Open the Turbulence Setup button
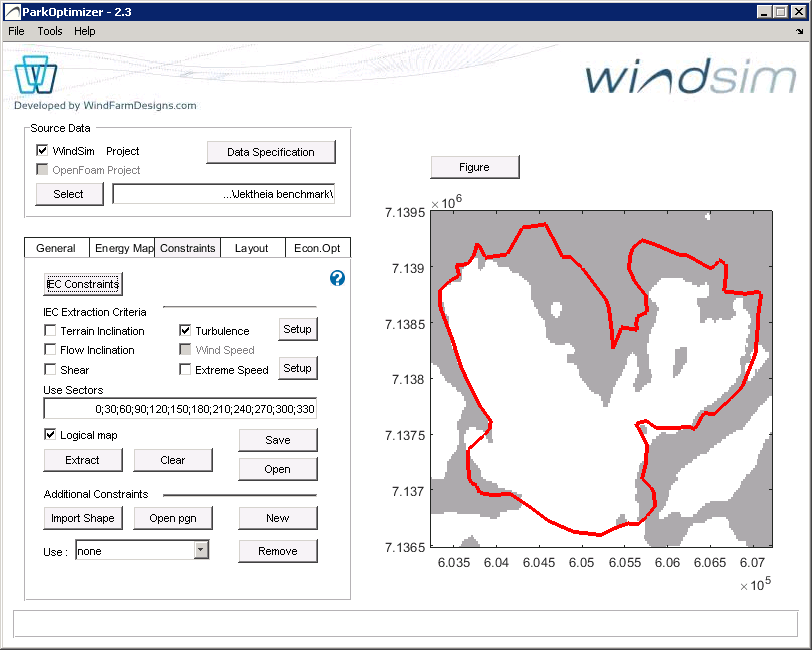 pyautogui.click(x=298, y=329)
